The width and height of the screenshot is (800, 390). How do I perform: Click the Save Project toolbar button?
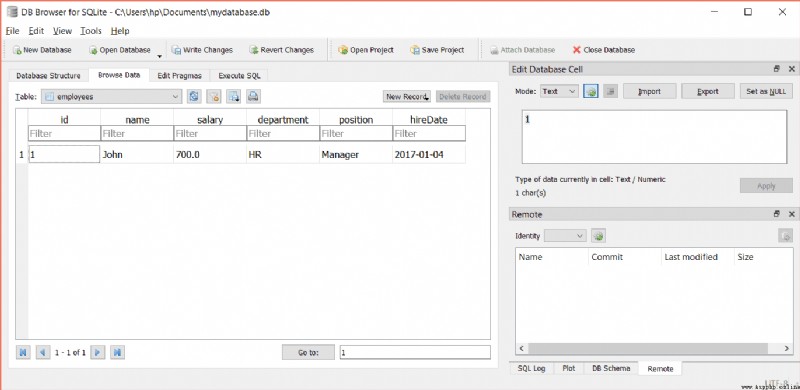437,50
